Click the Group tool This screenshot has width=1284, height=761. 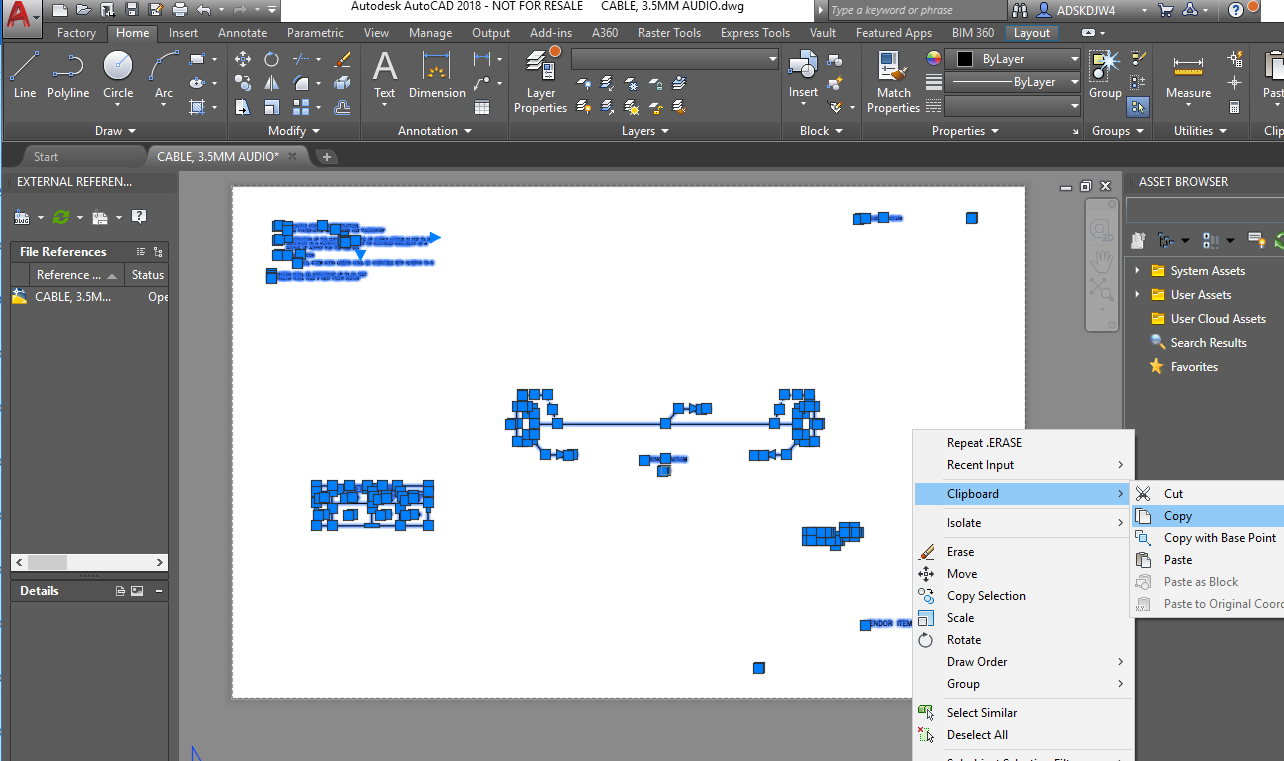pos(1105,75)
